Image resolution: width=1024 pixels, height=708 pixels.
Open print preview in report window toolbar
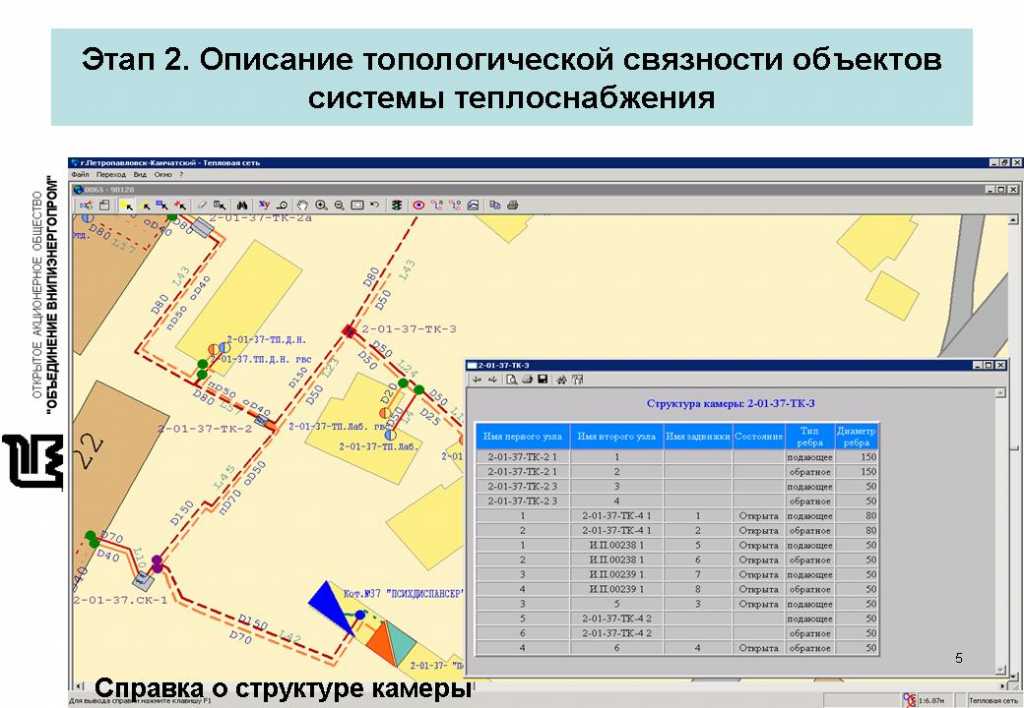coord(511,380)
